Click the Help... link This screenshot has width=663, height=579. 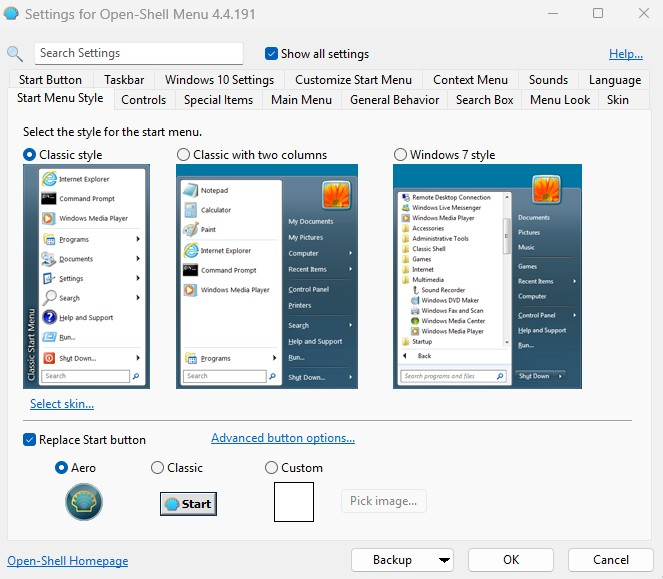(626, 54)
